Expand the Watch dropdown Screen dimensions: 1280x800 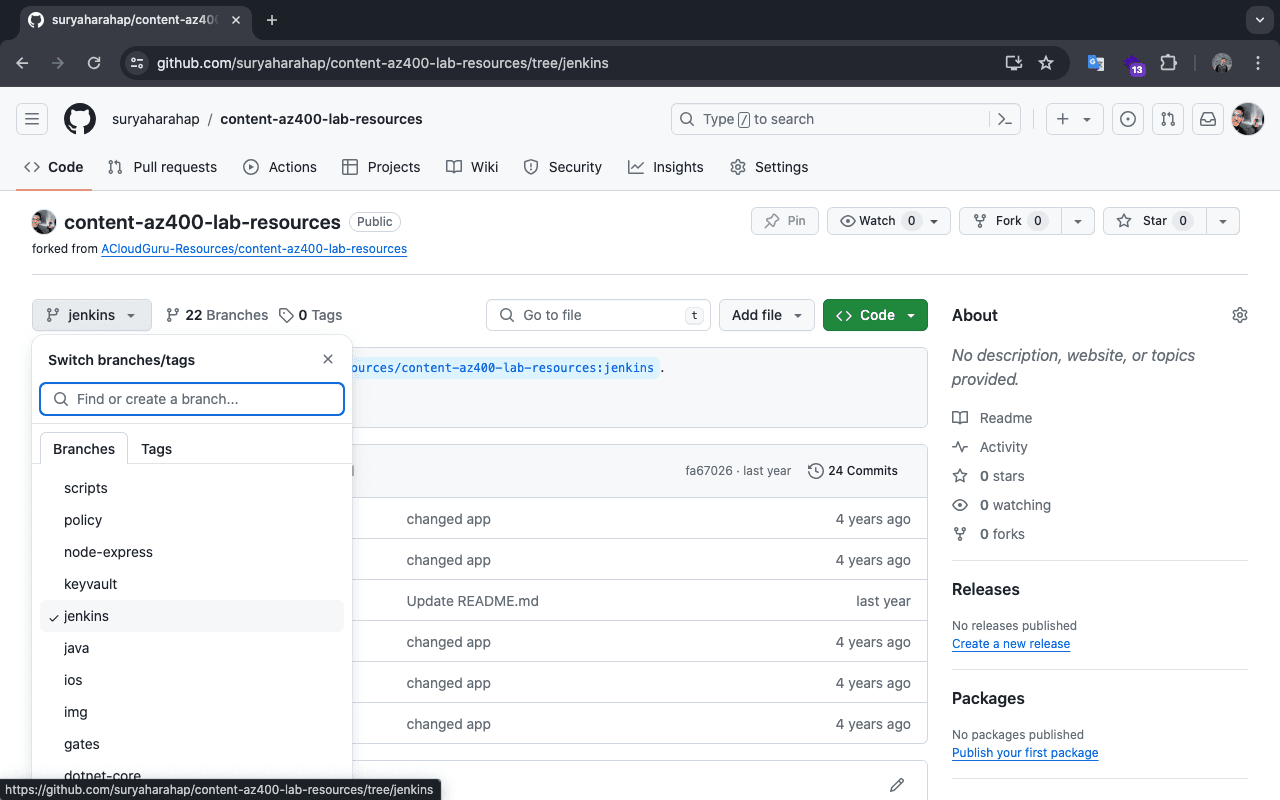889,221
